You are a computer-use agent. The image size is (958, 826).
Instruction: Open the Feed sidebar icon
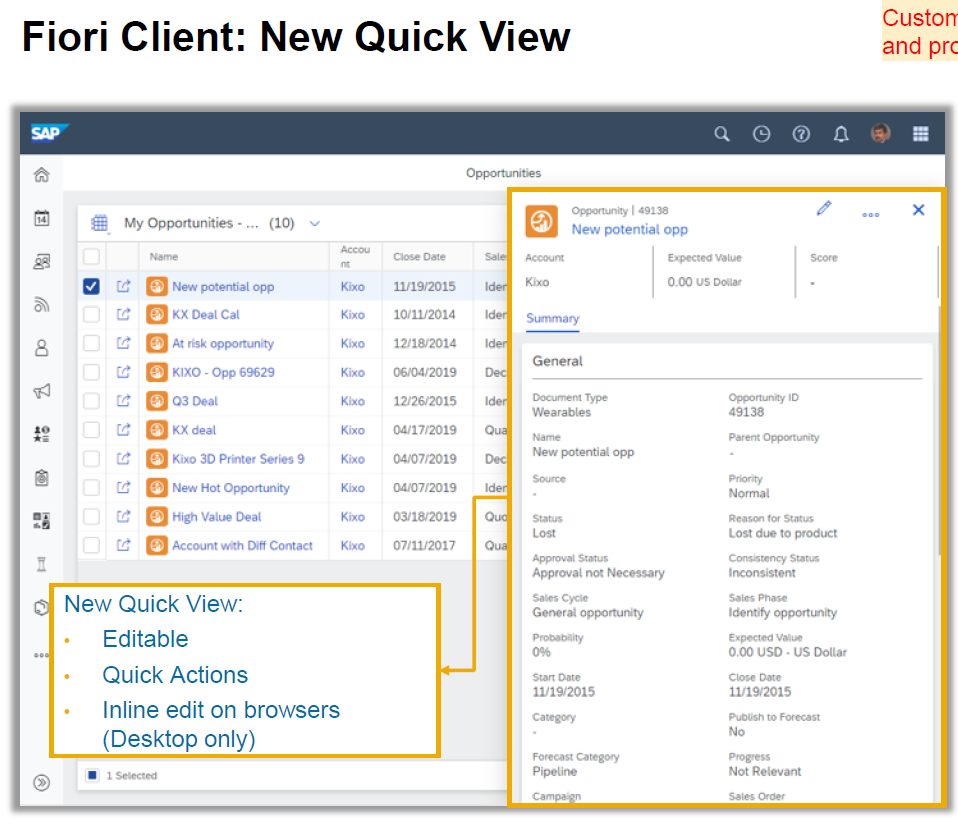pyautogui.click(x=42, y=304)
